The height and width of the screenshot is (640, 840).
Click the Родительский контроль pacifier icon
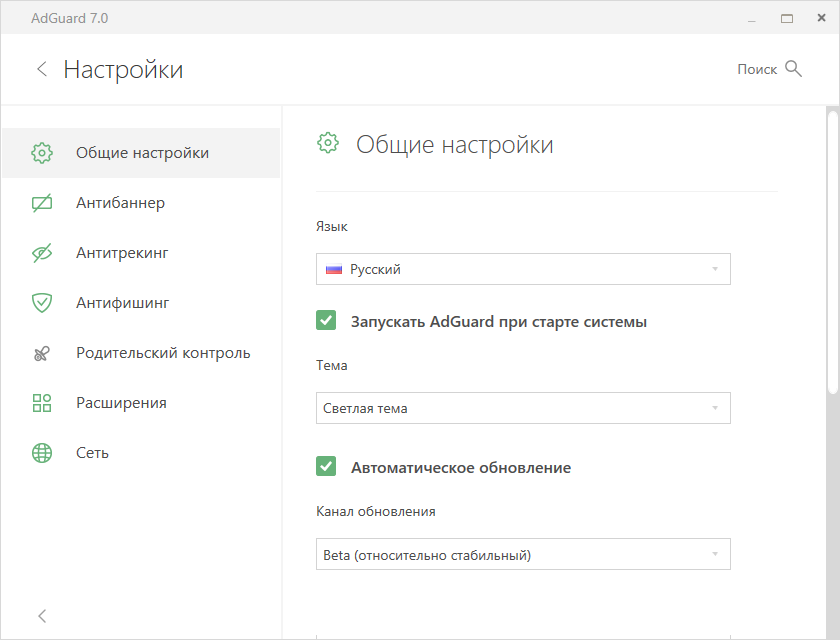(42, 353)
